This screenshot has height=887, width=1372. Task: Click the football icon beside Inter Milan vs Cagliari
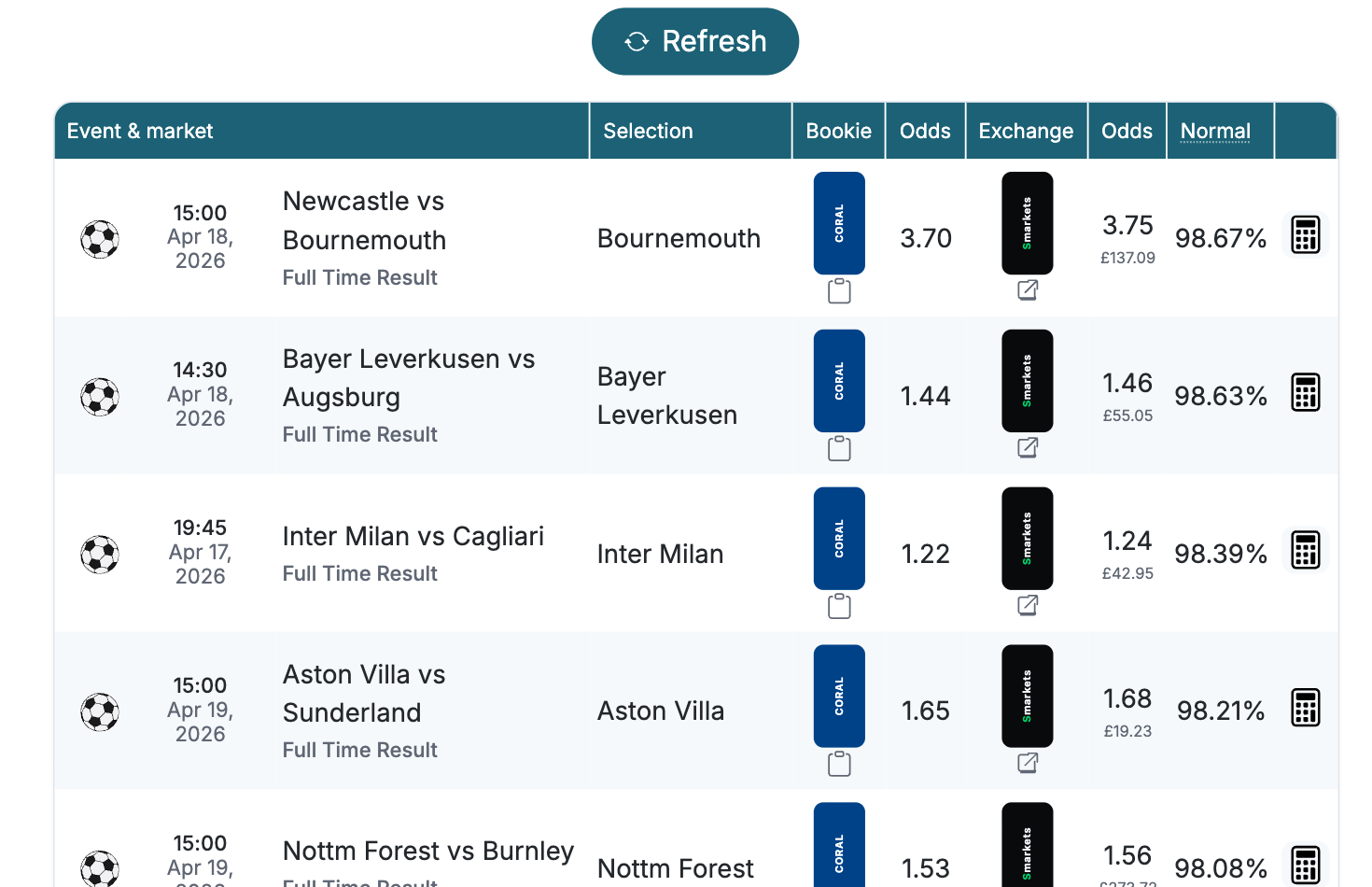(x=99, y=555)
